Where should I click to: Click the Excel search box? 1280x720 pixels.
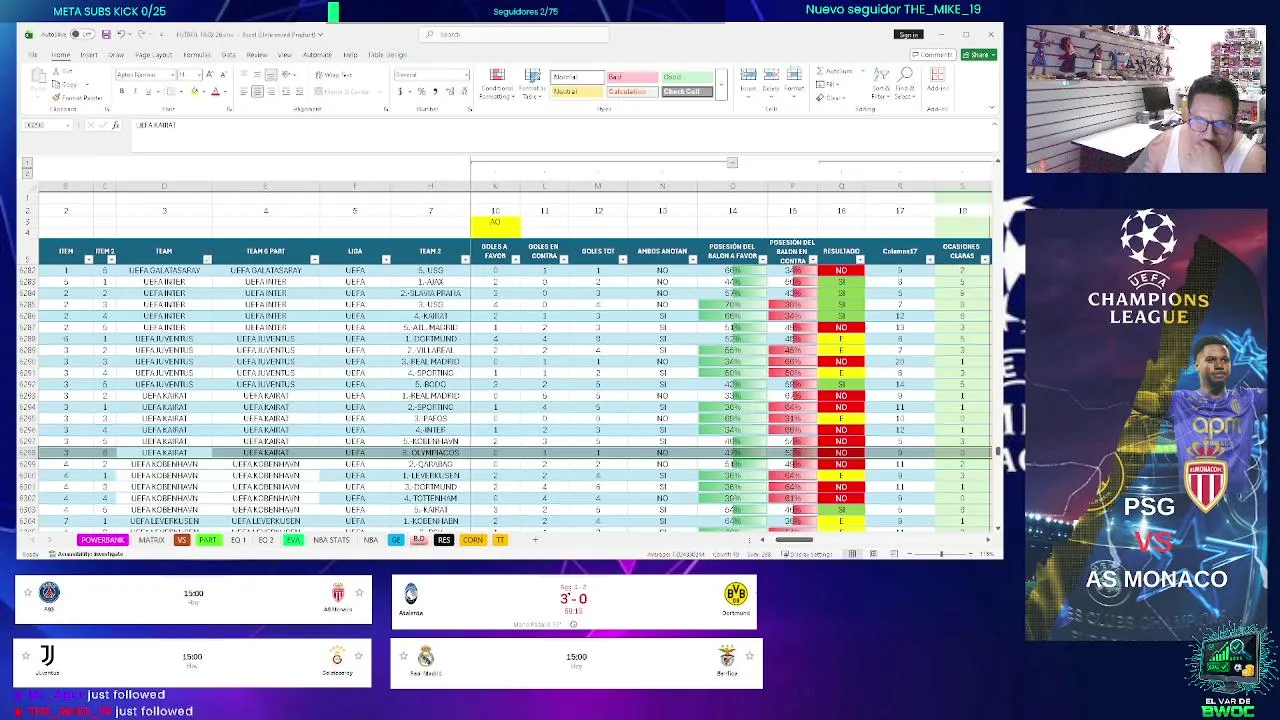pyautogui.click(x=514, y=35)
